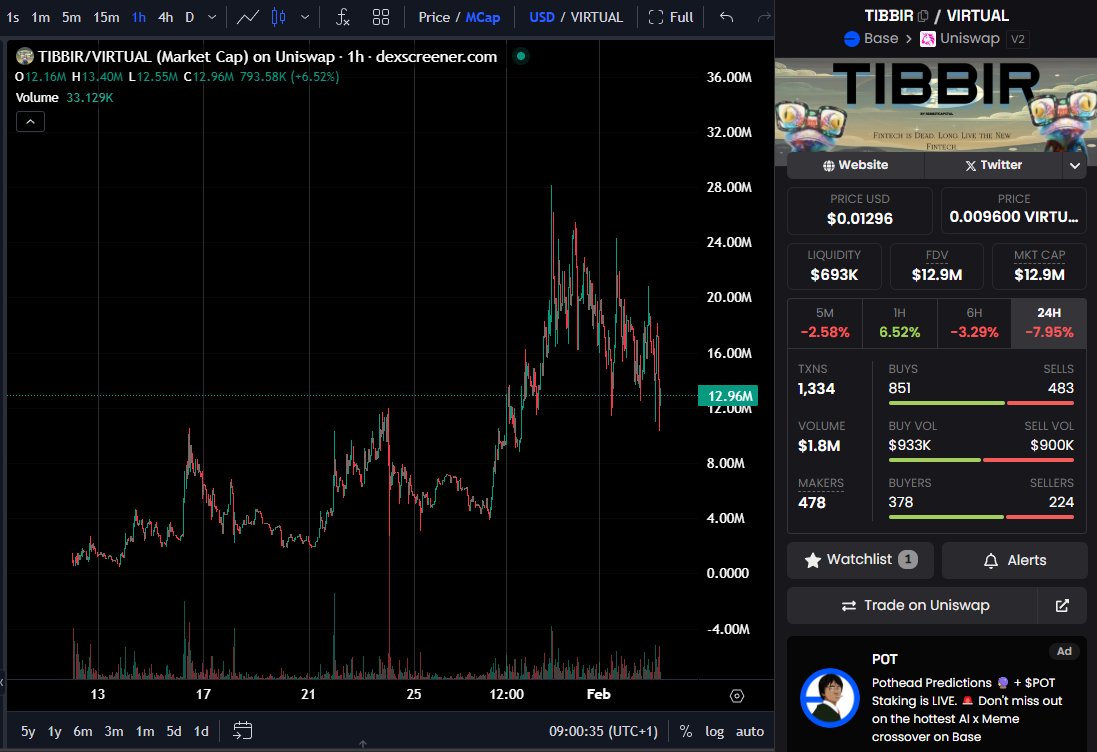Select the 6H stats tab
The image size is (1097, 752).
click(974, 323)
